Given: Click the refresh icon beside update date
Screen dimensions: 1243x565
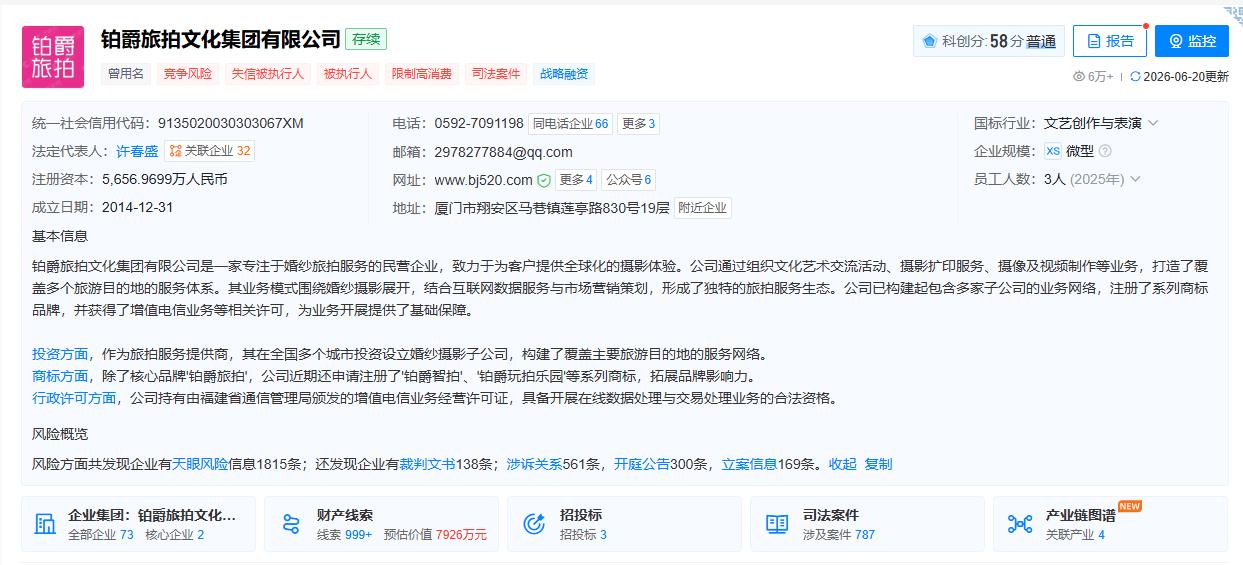Looking at the screenshot, I should [1135, 76].
